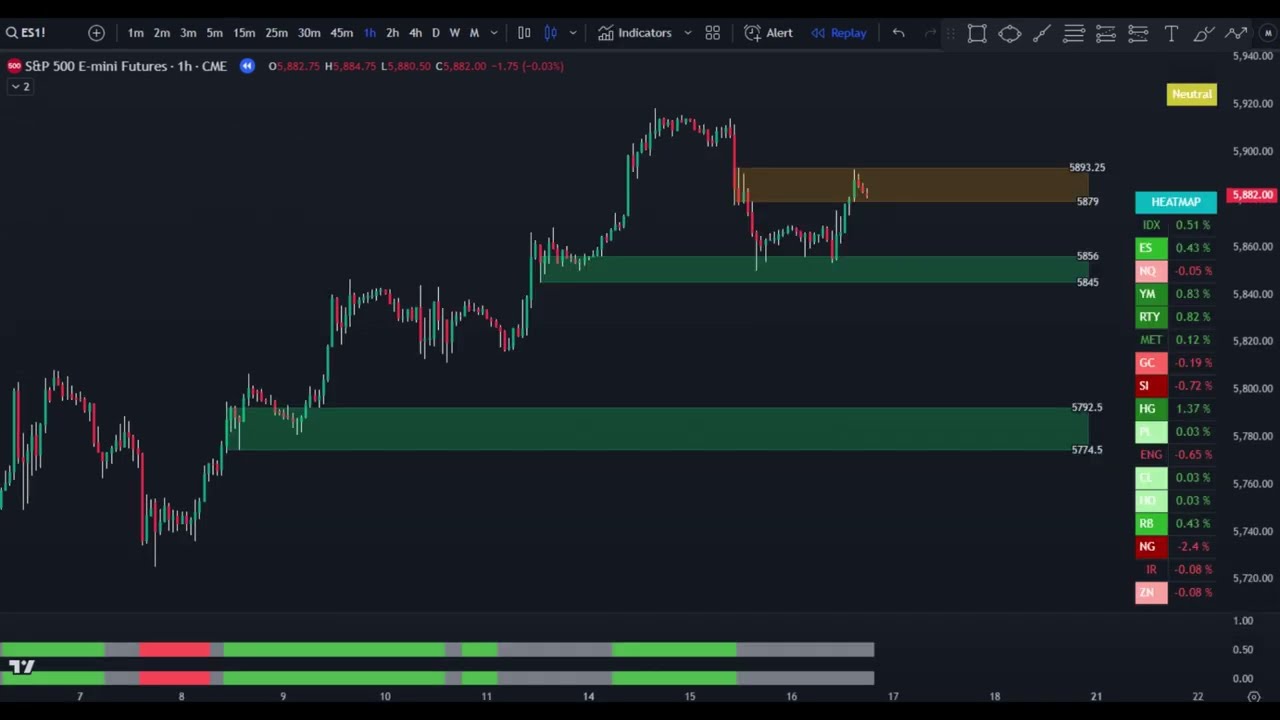
Task: Switch to the 30m timeframe
Action: (x=309, y=33)
